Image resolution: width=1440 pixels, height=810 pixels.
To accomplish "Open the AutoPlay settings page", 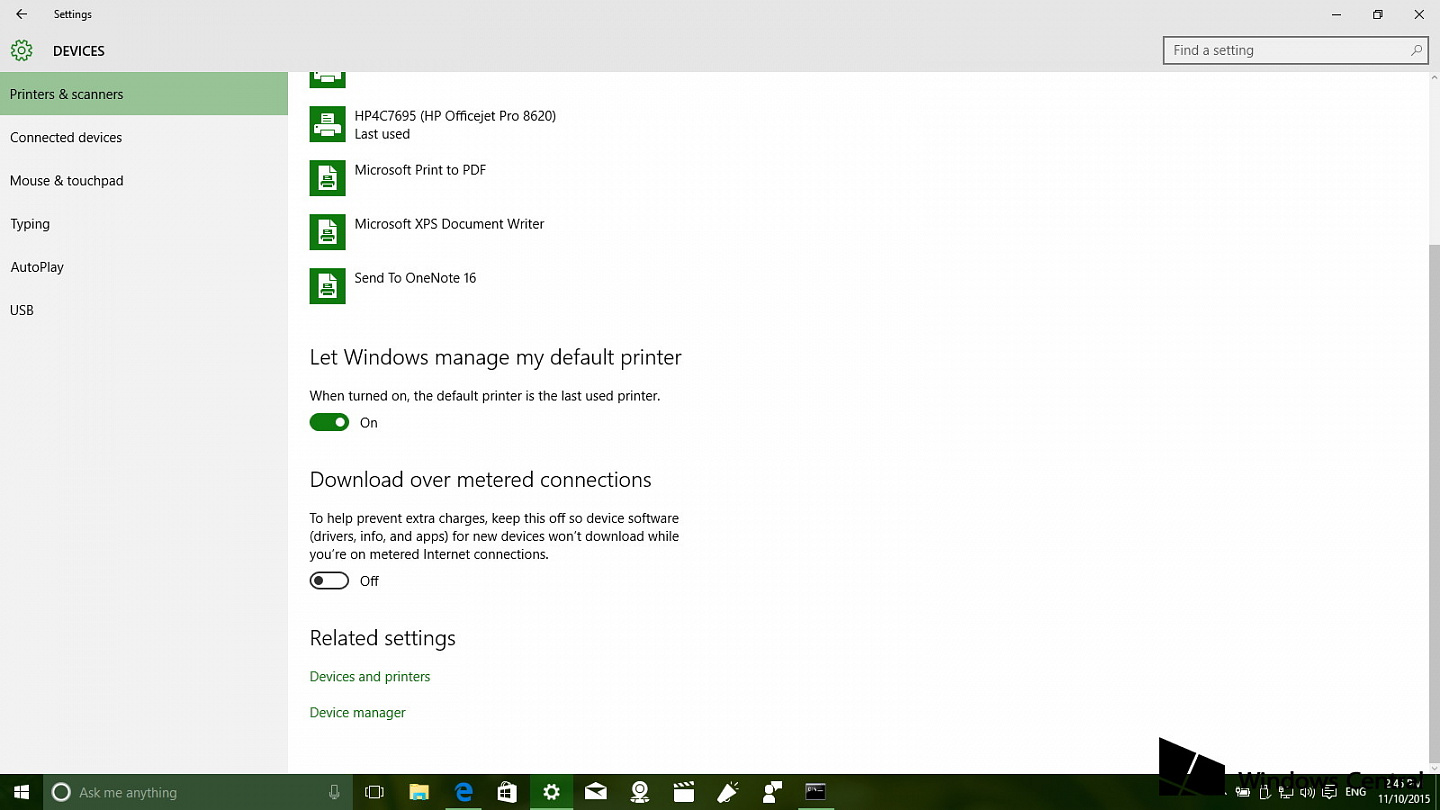I will click(144, 267).
